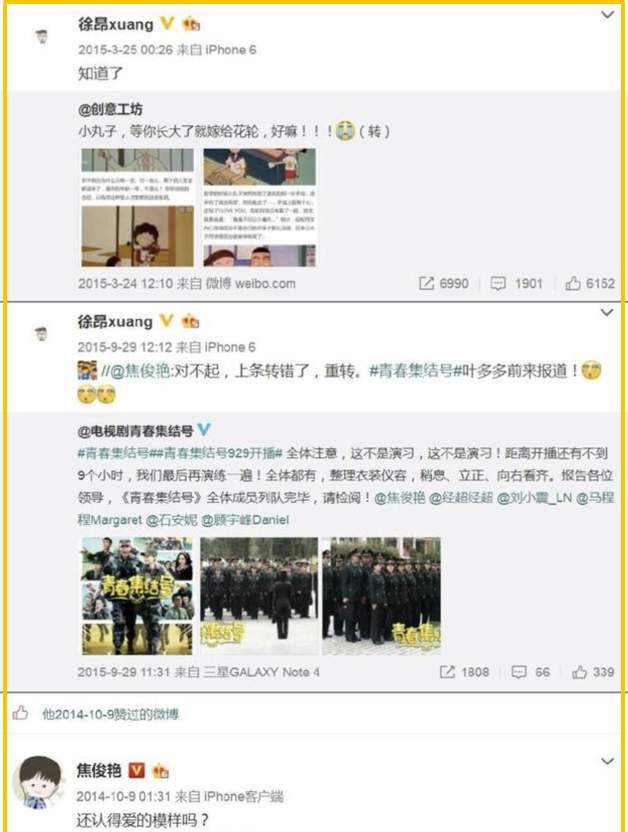Open @焦俊艳 mention in repost text
Screen dimensions: 628x832
pyautogui.click(x=140, y=370)
